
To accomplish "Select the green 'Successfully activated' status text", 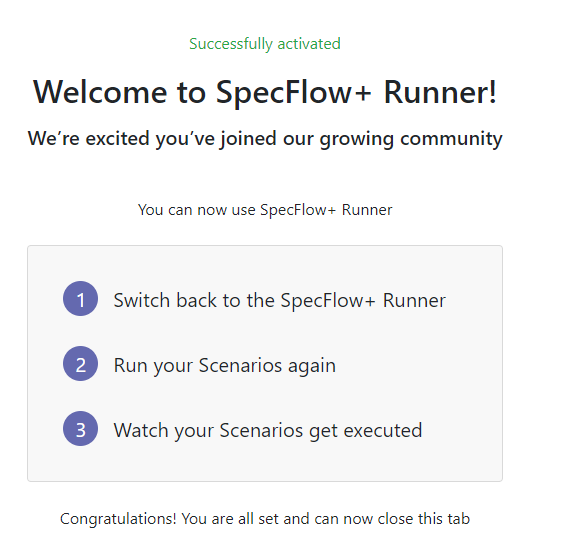I will click(x=265, y=44).
